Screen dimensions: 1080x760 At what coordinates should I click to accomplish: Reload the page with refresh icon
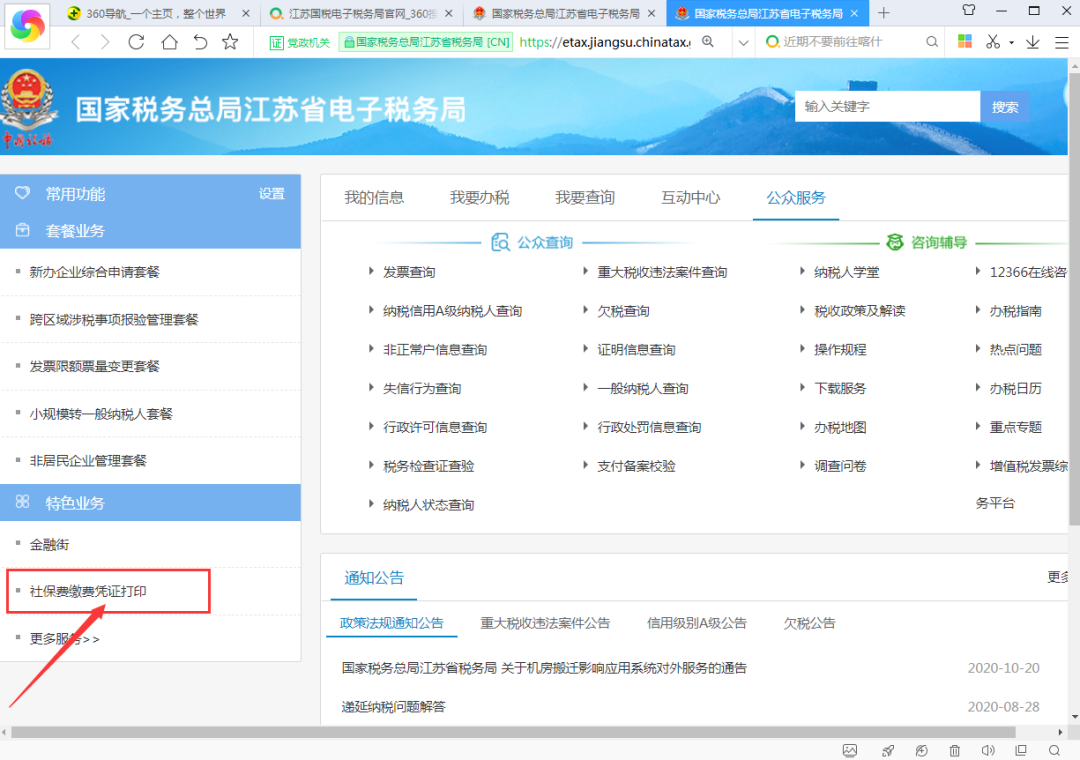pos(136,42)
